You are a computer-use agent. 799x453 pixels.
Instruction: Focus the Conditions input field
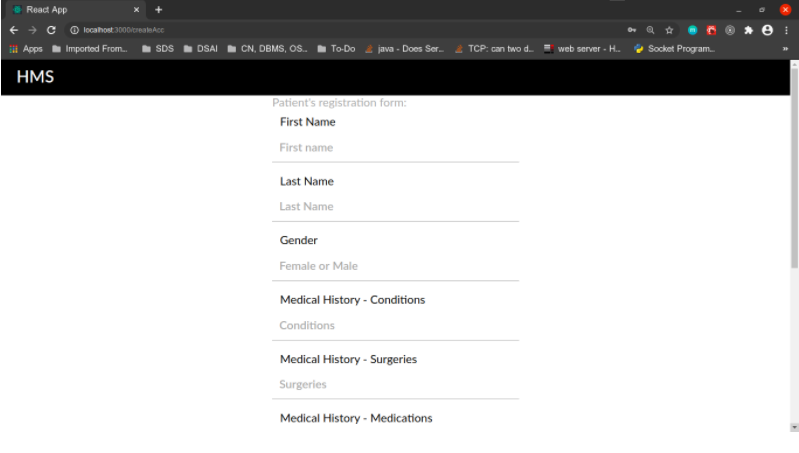tap(395, 326)
